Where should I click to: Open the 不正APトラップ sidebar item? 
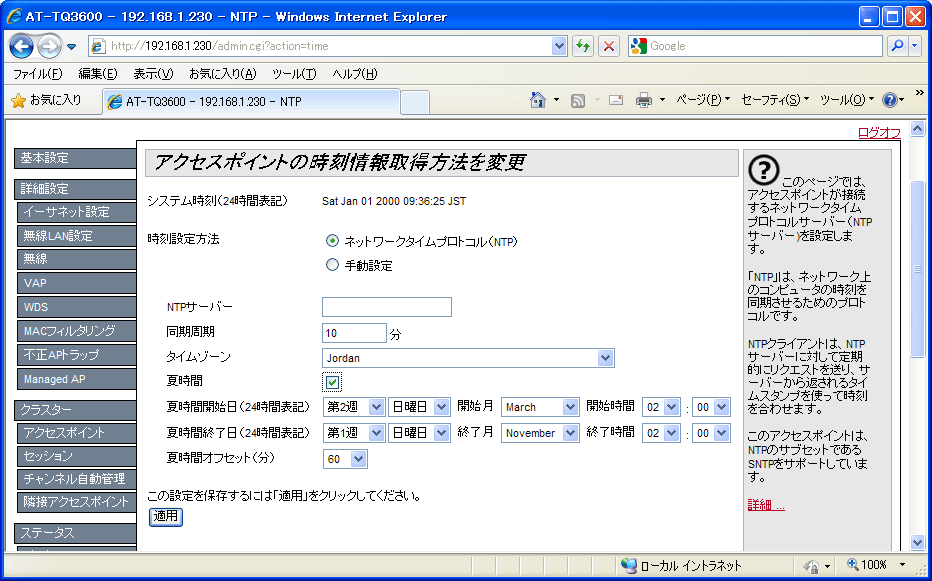click(77, 355)
